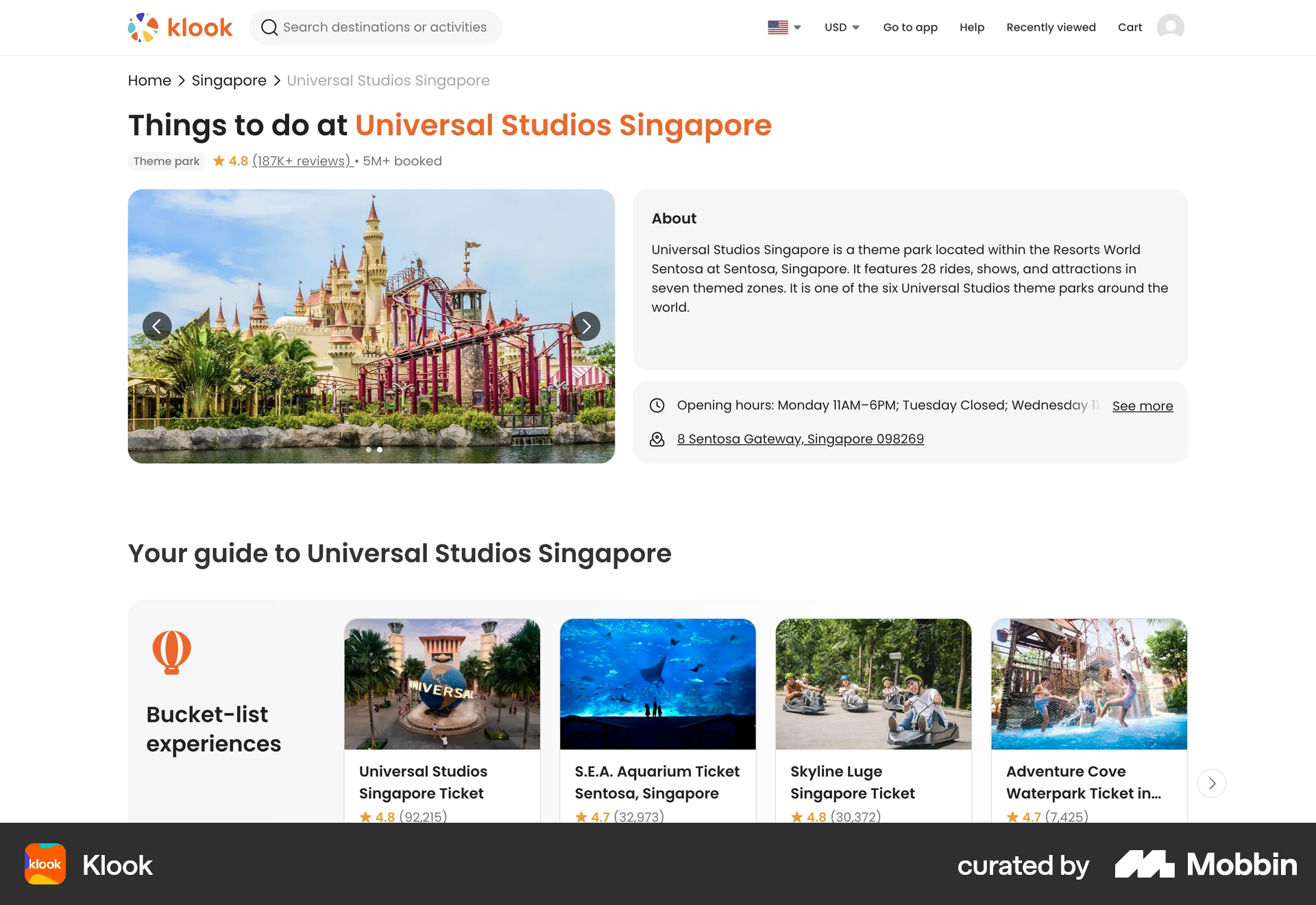Image resolution: width=1316 pixels, height=905 pixels.
Task: Click the Klook logo in the header
Action: [180, 27]
